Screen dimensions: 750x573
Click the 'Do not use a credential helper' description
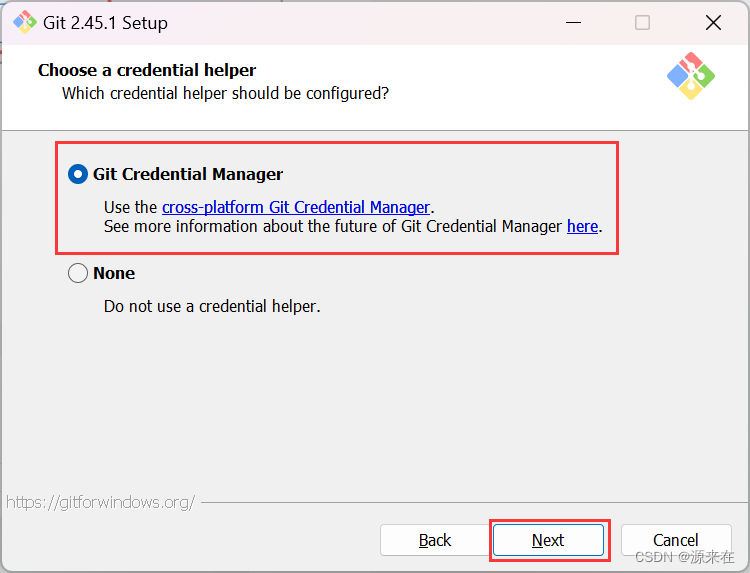(212, 306)
